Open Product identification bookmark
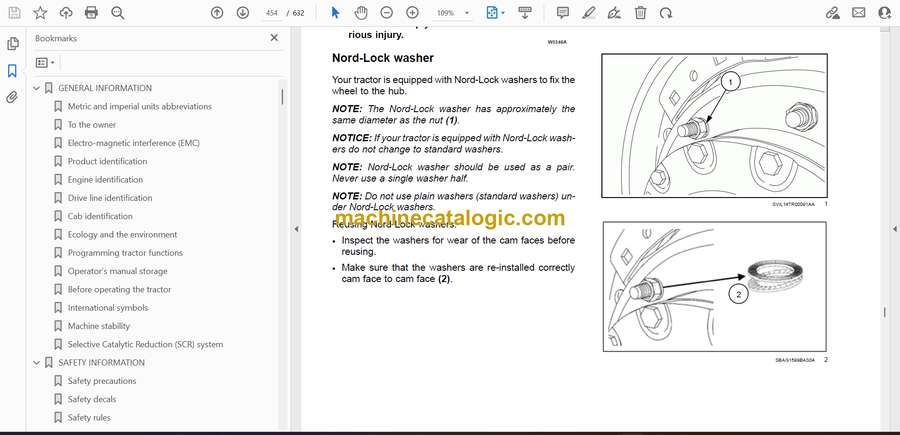The height and width of the screenshot is (435, 900). pyautogui.click(x=107, y=162)
